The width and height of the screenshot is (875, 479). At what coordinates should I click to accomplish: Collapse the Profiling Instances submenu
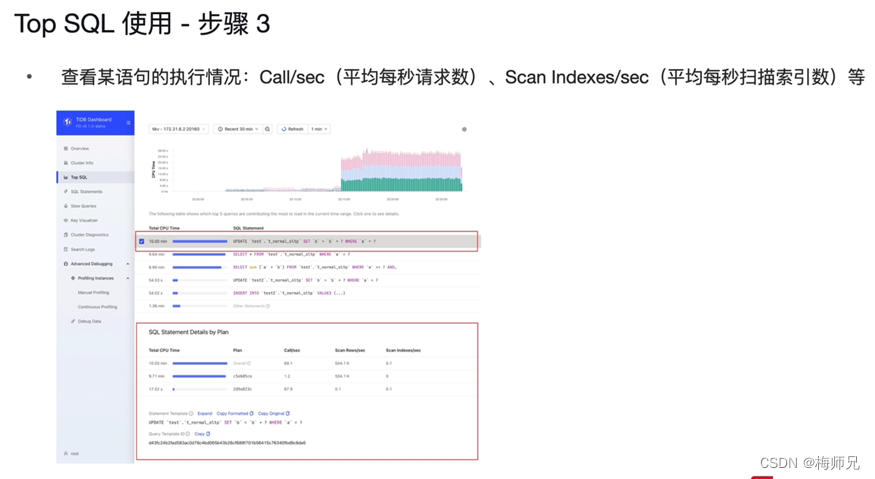coord(128,279)
